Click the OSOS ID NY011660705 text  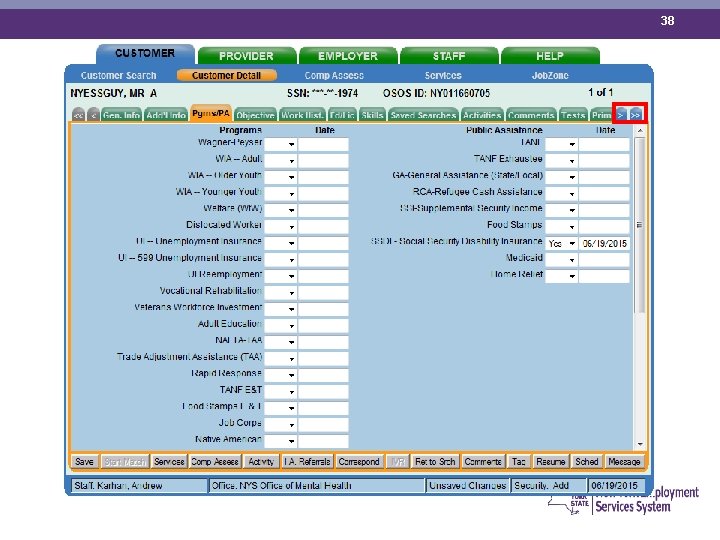coord(436,93)
